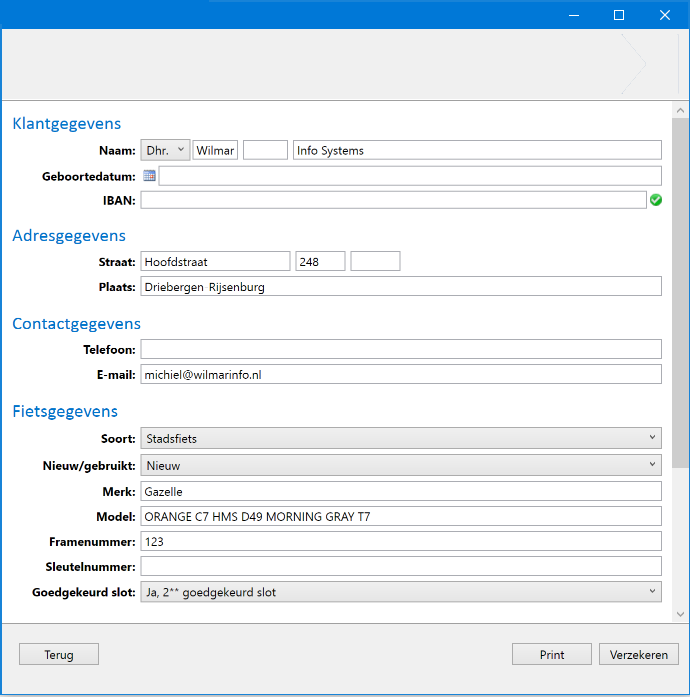Viewport: 690px width, 697px height.
Task: Click the scrollbar up arrow
Action: click(x=680, y=110)
